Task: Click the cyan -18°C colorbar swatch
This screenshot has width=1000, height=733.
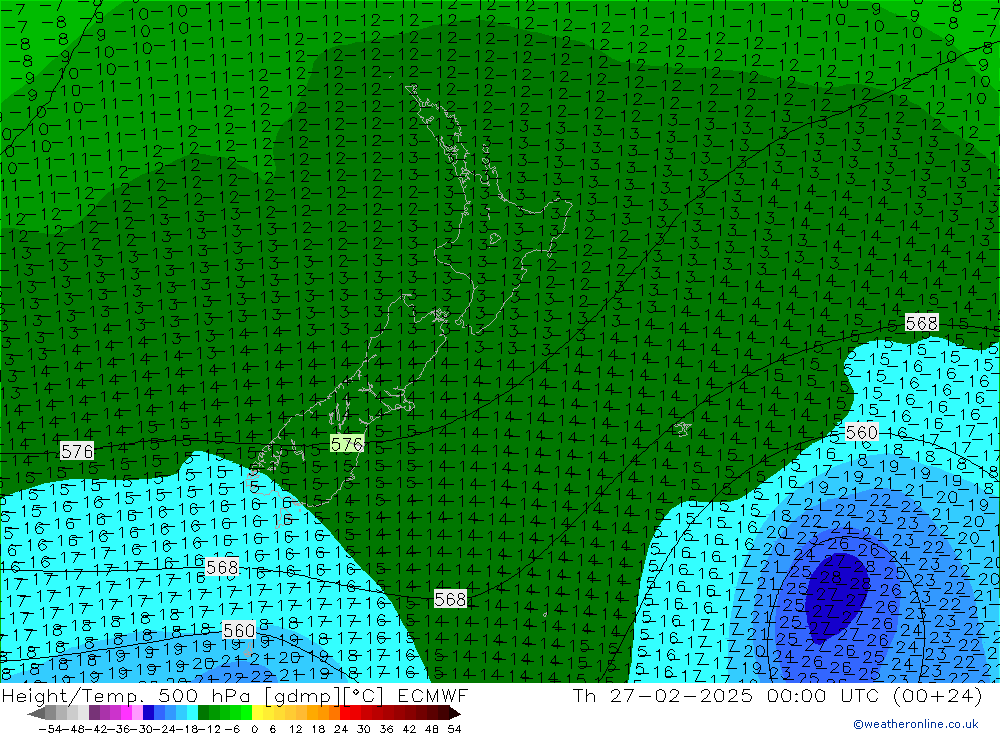Action: pyautogui.click(x=192, y=713)
